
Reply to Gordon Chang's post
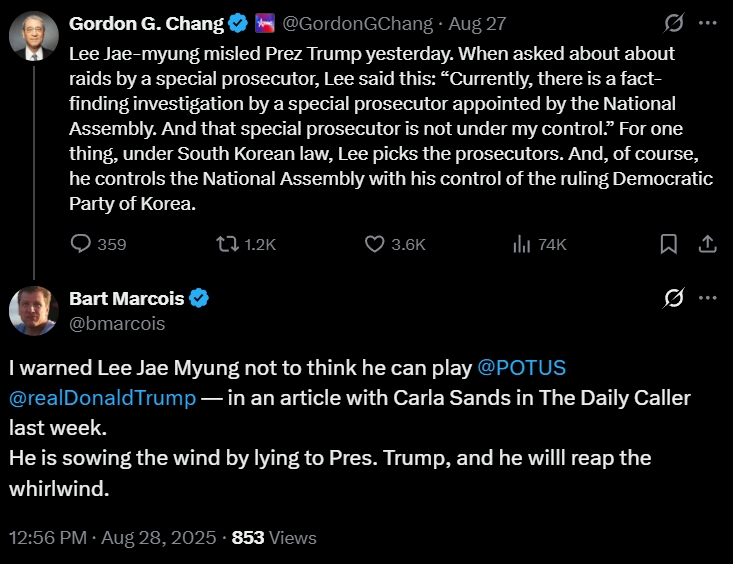[82, 244]
